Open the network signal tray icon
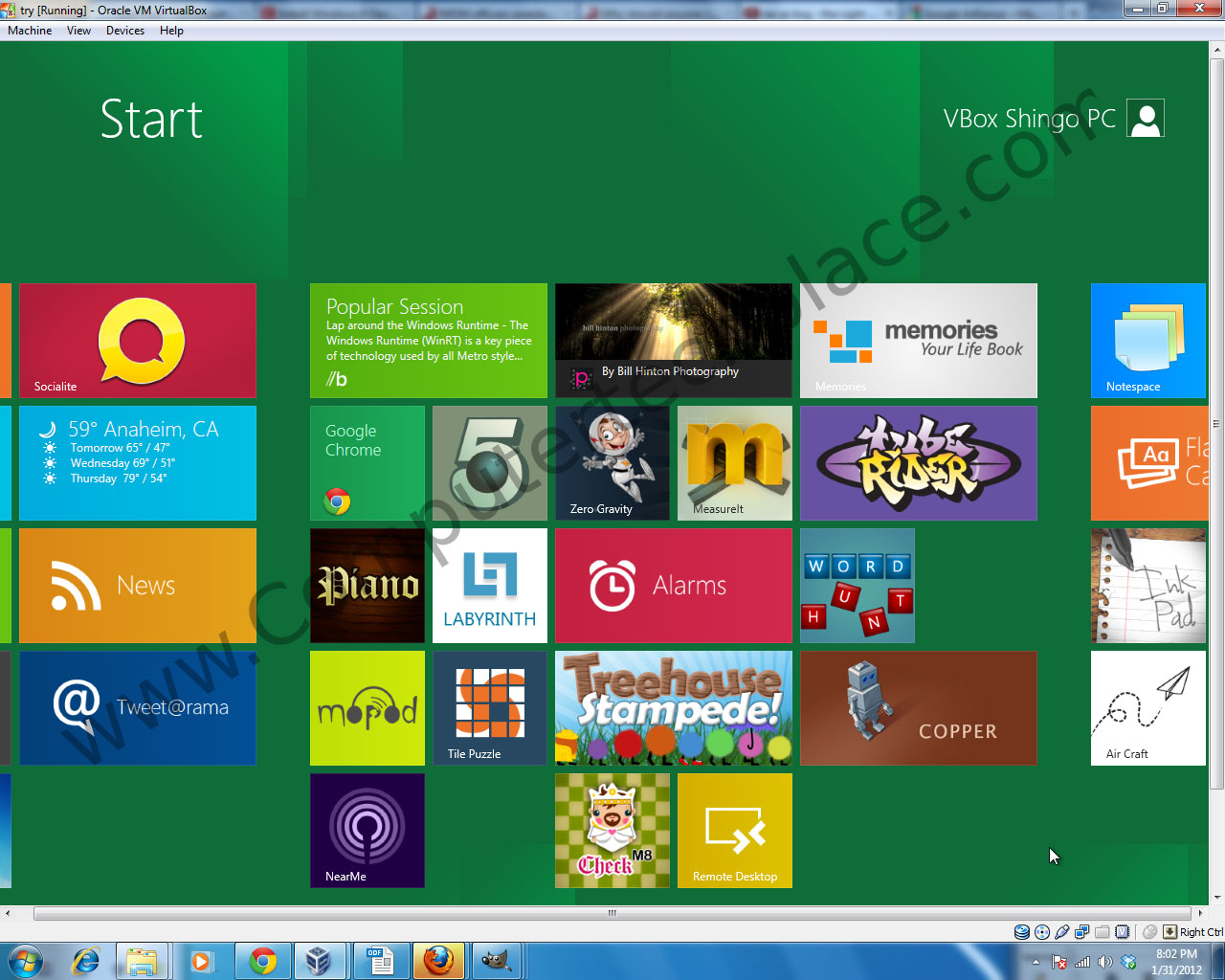 tap(1082, 962)
